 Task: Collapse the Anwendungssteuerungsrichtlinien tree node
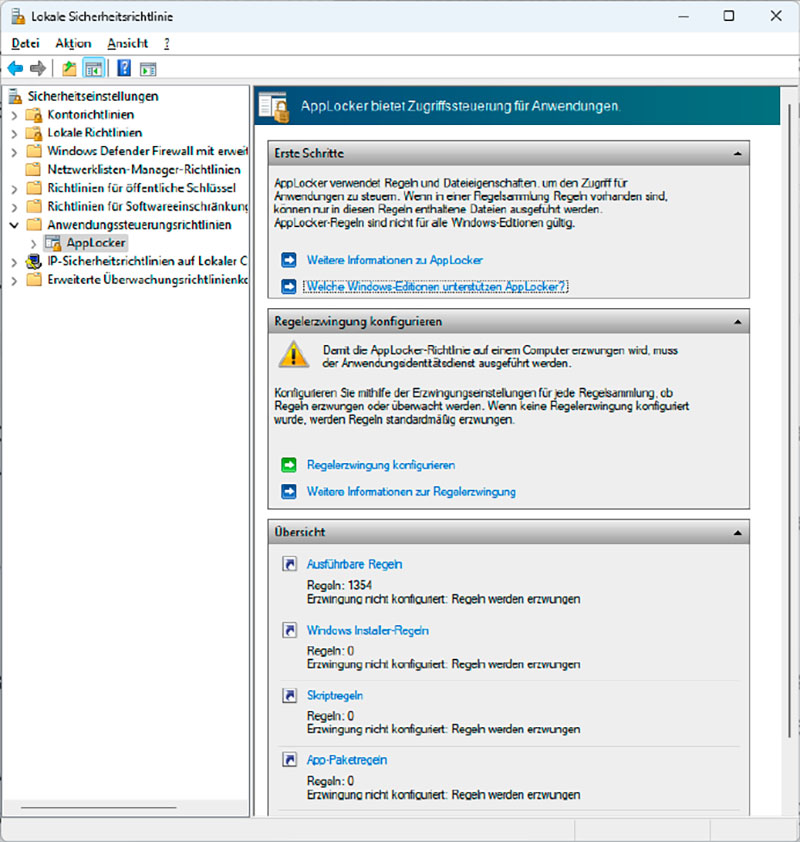(14, 225)
